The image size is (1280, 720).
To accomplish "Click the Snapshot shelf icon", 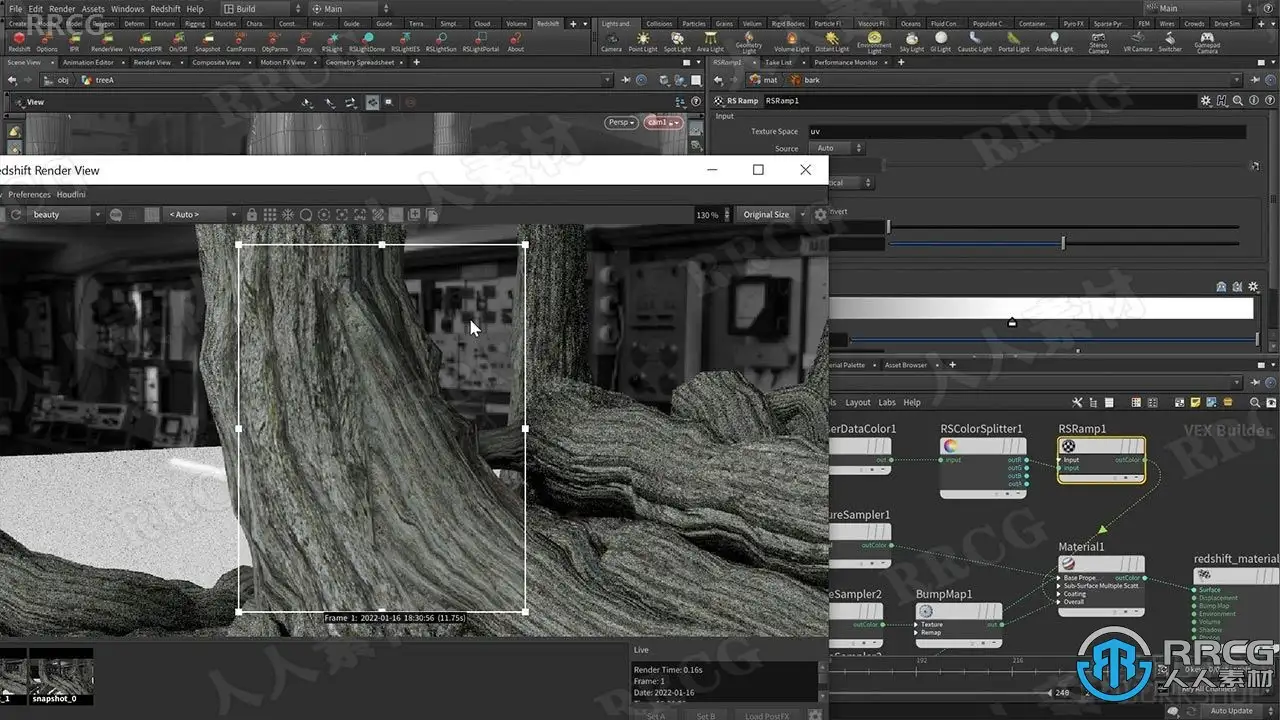I will point(207,41).
